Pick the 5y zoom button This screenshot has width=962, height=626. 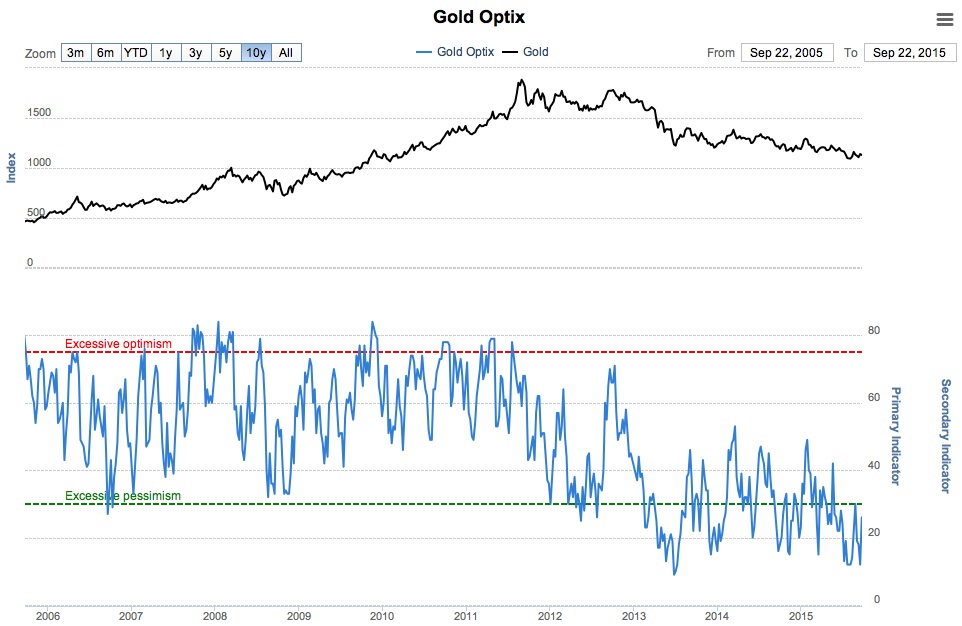pyautogui.click(x=226, y=53)
